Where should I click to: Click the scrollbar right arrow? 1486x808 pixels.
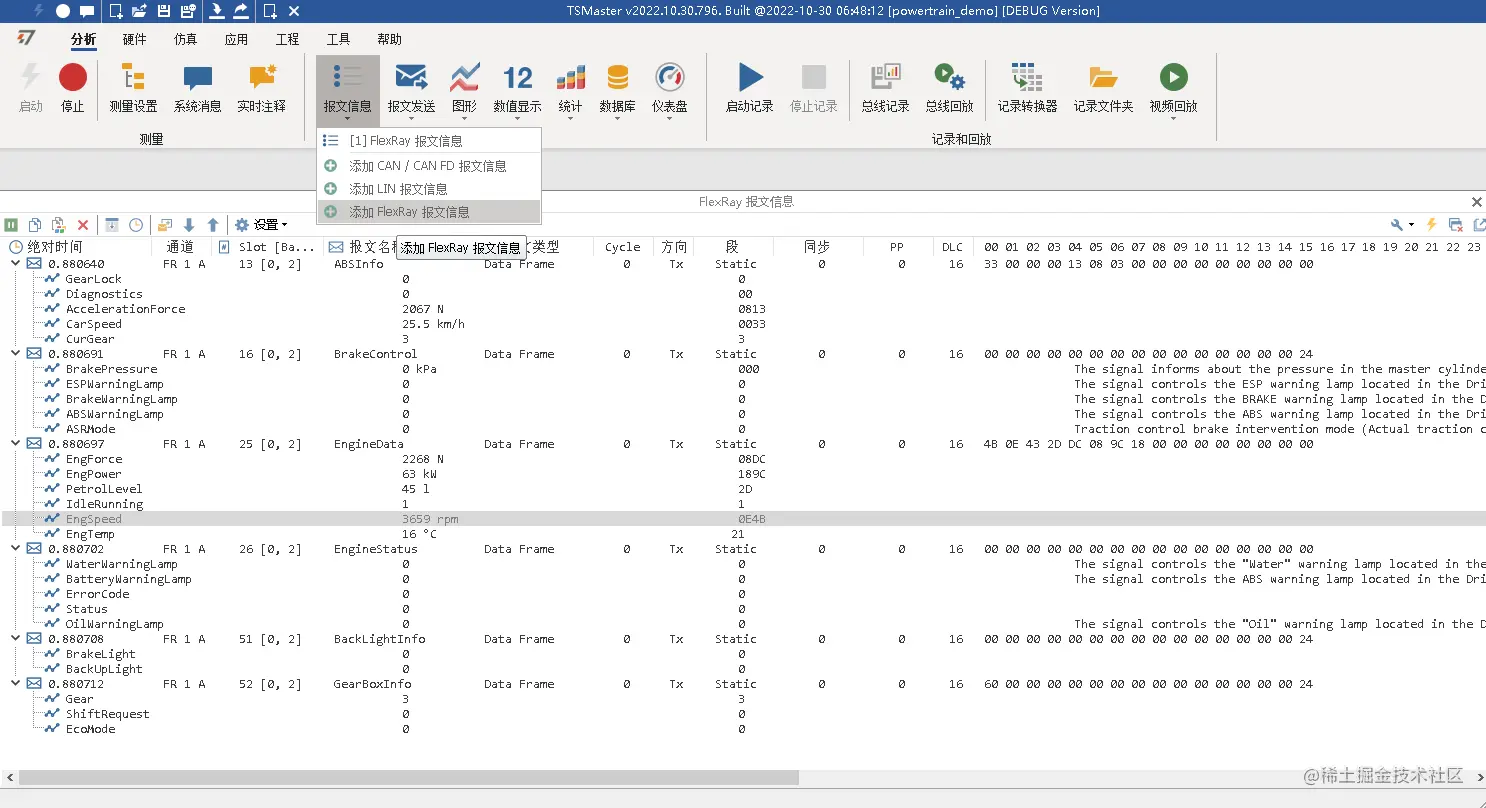(x=1478, y=777)
